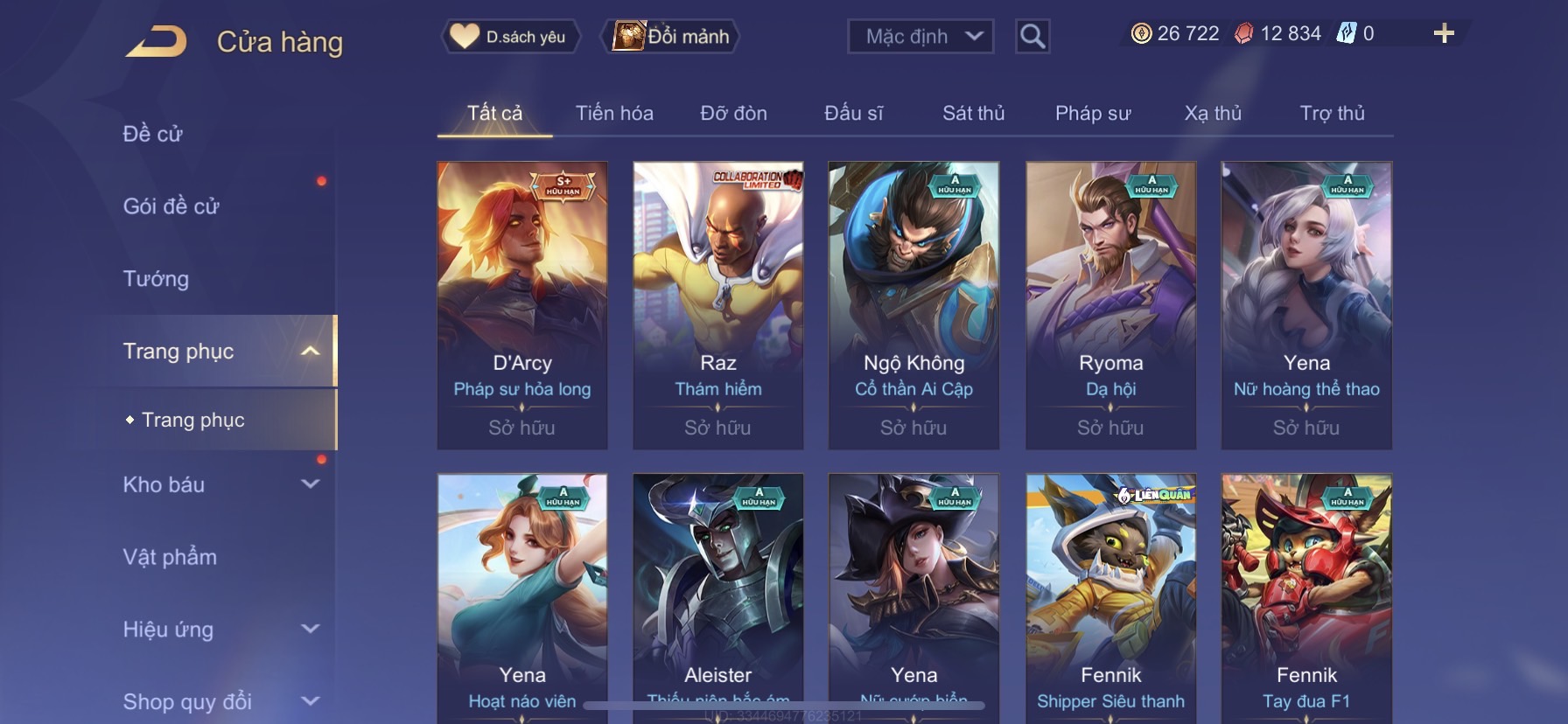Open the Mặc định sort dropdown

pyautogui.click(x=920, y=37)
